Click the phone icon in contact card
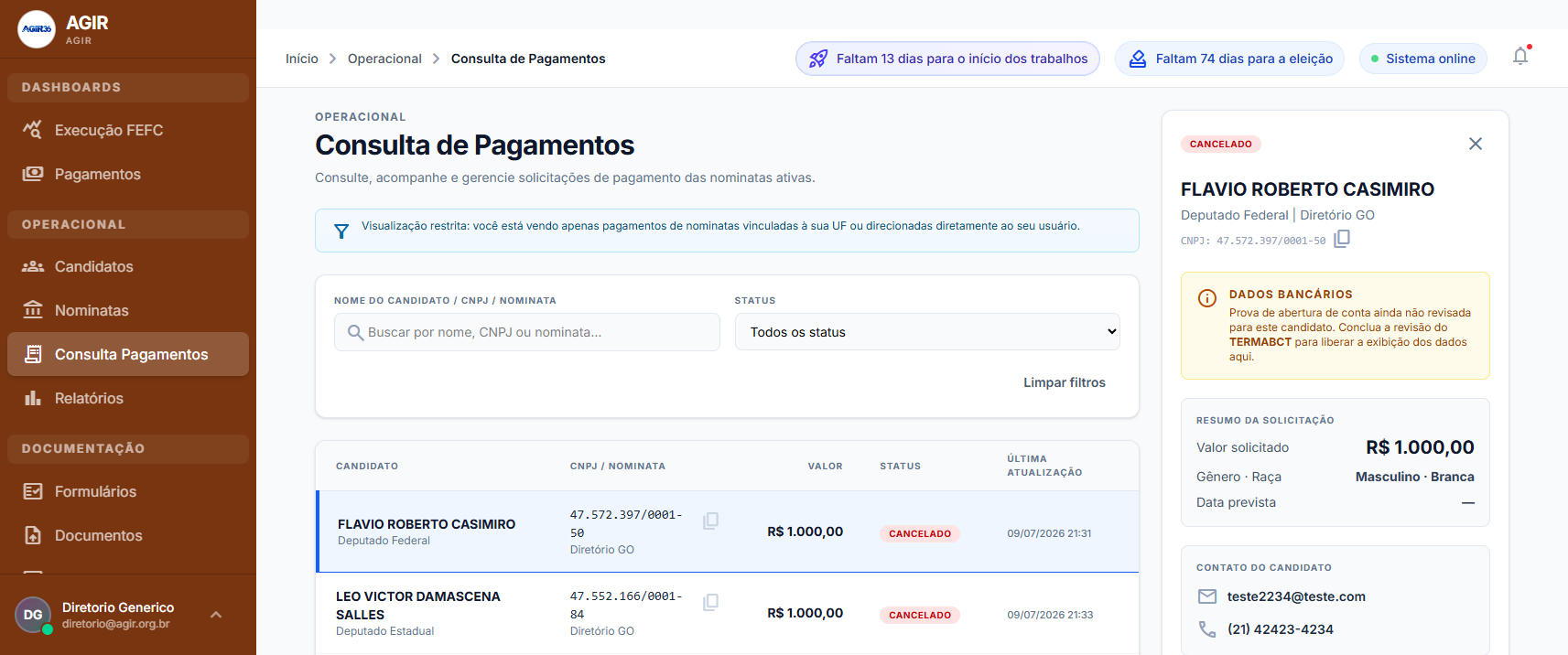The width and height of the screenshot is (1568, 655). (x=1207, y=629)
